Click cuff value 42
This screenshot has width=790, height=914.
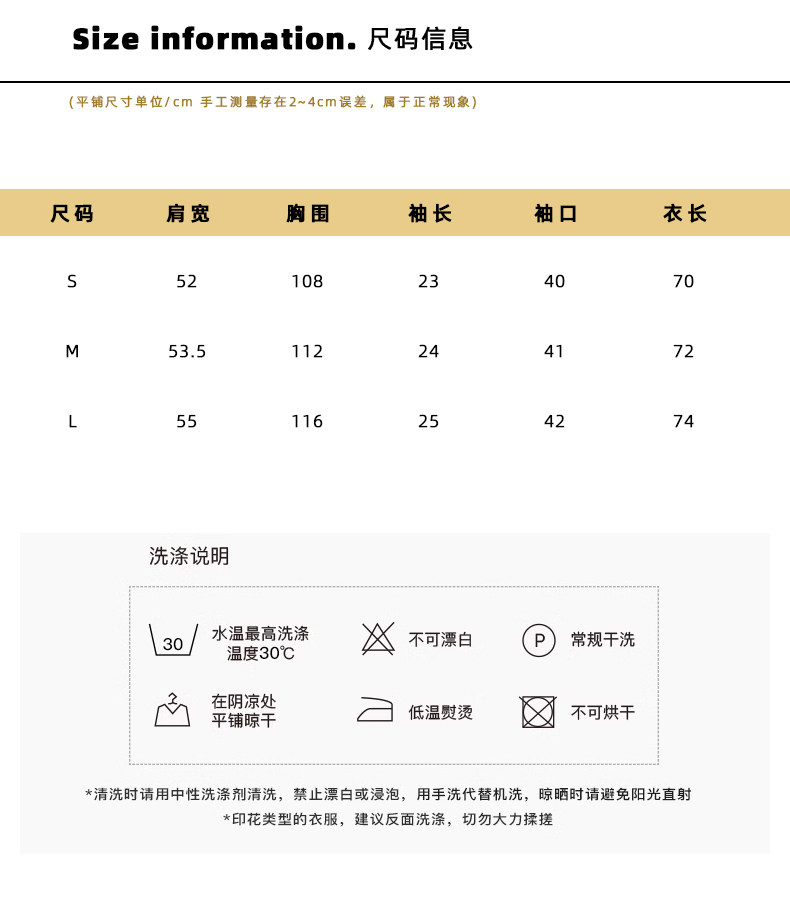tap(554, 421)
